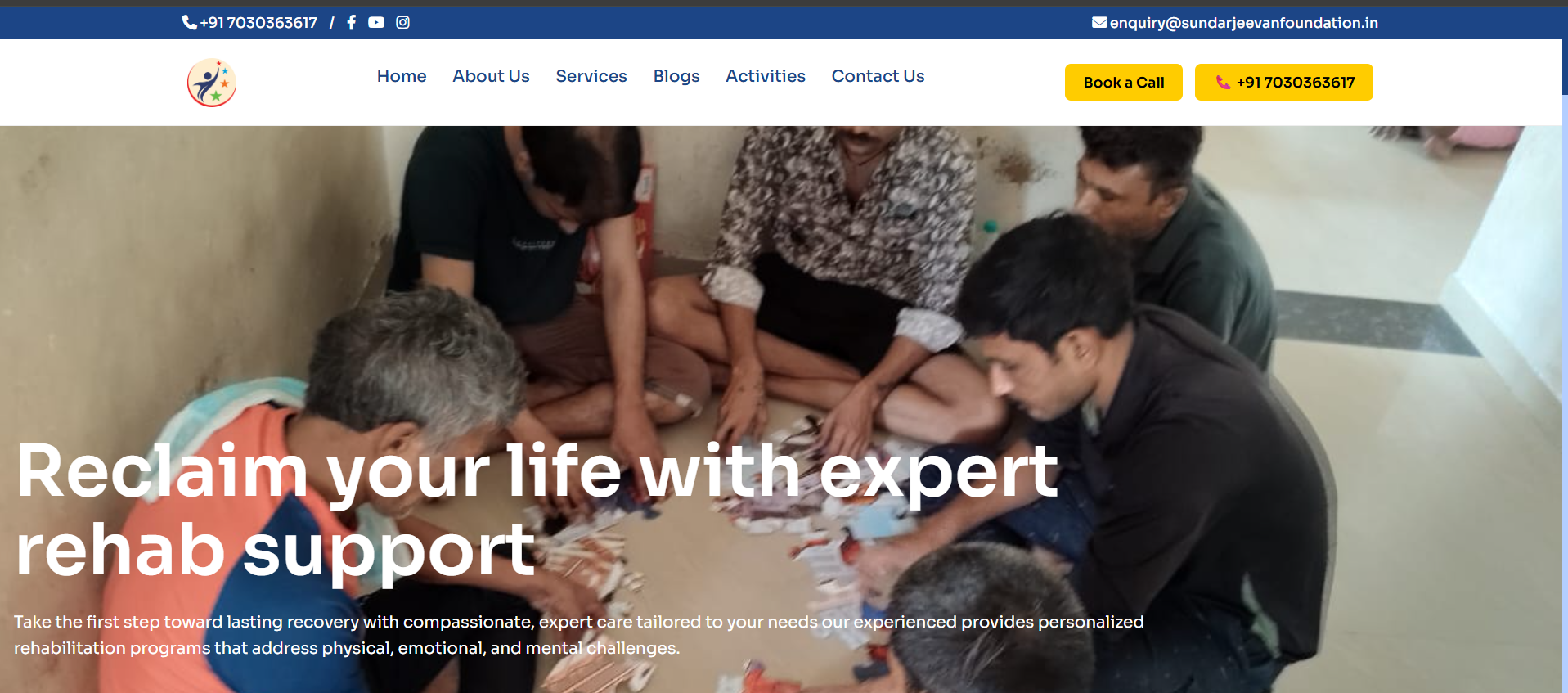Open the About Us page

[491, 76]
